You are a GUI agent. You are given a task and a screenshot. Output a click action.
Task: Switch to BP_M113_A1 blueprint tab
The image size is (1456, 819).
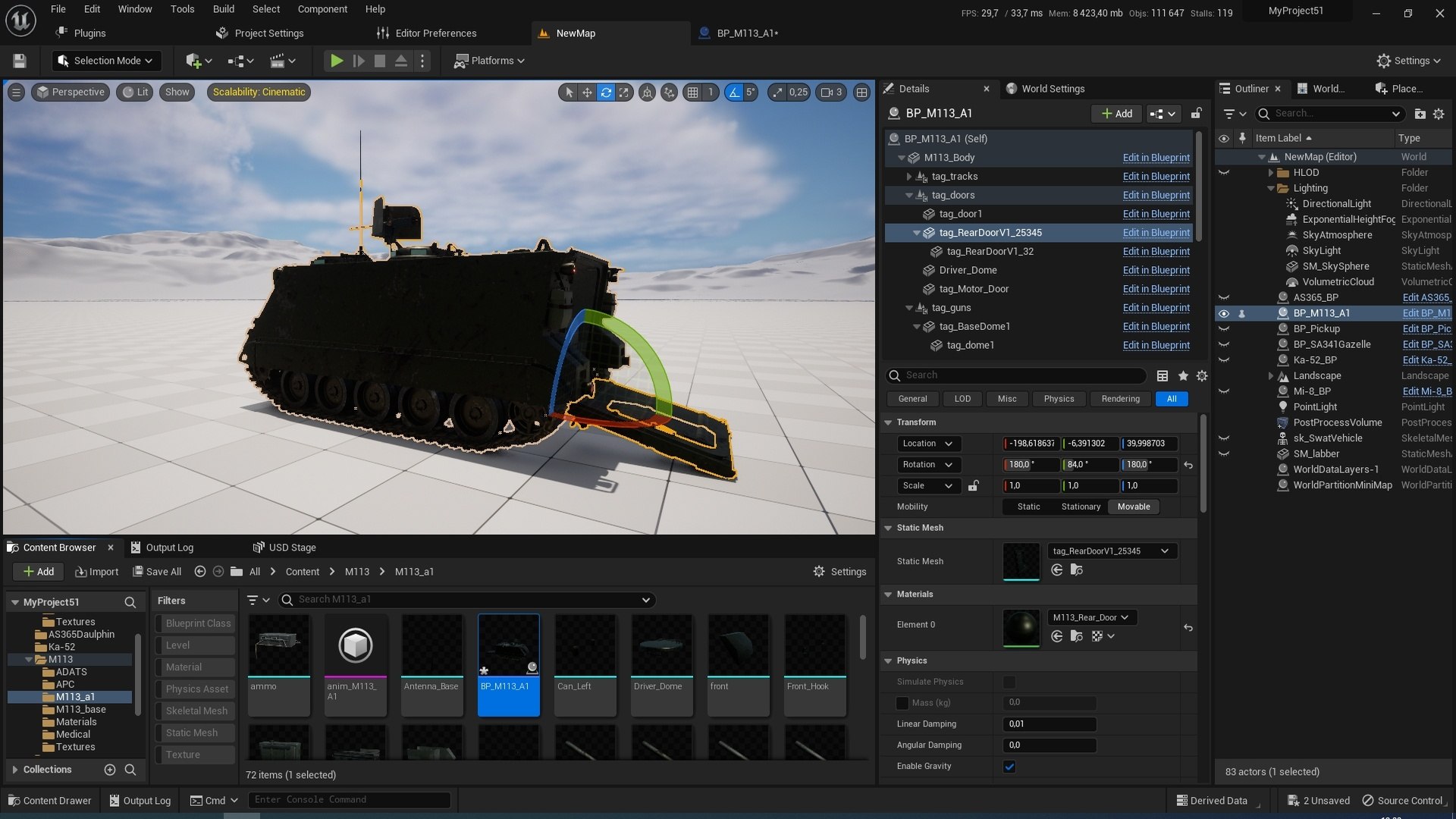[x=747, y=33]
